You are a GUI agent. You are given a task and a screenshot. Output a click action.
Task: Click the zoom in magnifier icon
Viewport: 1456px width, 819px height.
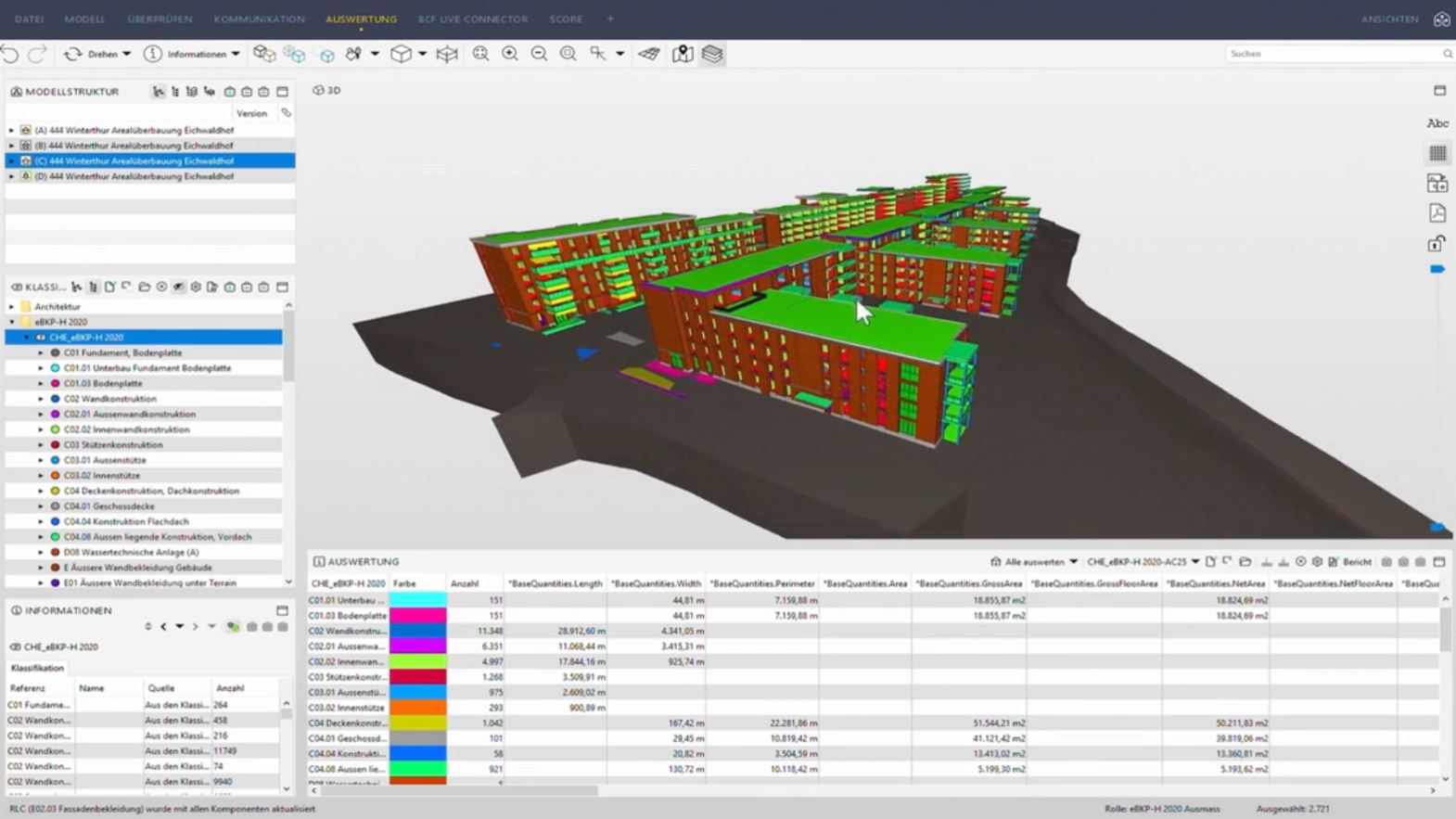pyautogui.click(x=510, y=54)
